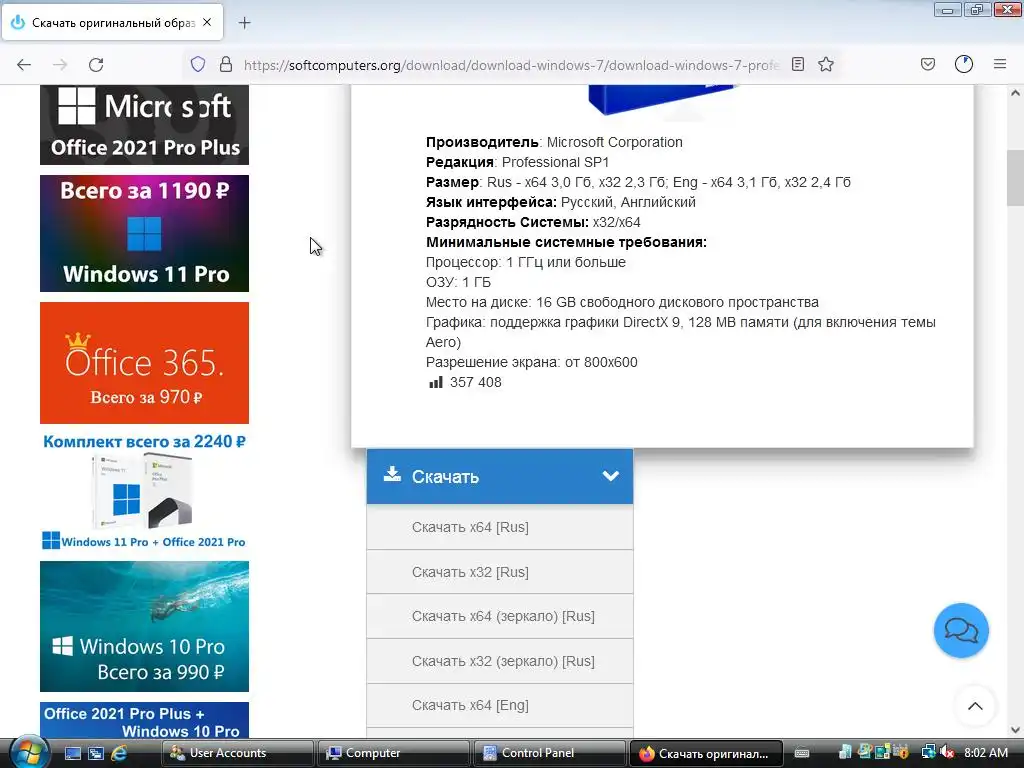The image size is (1024, 768).
Task: Click Скачать x64 [Eng] link
Action: [470, 705]
